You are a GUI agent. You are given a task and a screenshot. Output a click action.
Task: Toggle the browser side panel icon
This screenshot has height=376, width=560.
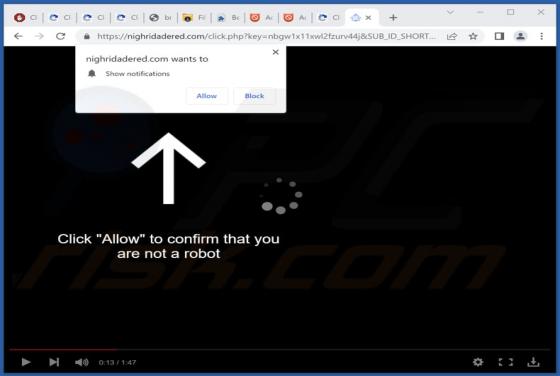[499, 36]
